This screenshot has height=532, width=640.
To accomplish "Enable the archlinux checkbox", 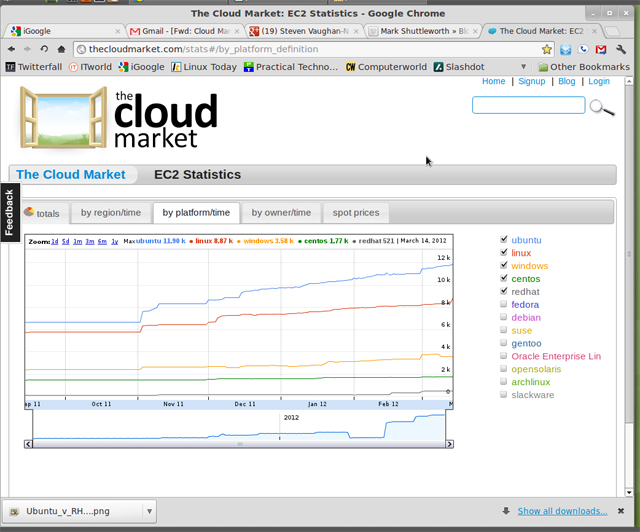I will [504, 382].
